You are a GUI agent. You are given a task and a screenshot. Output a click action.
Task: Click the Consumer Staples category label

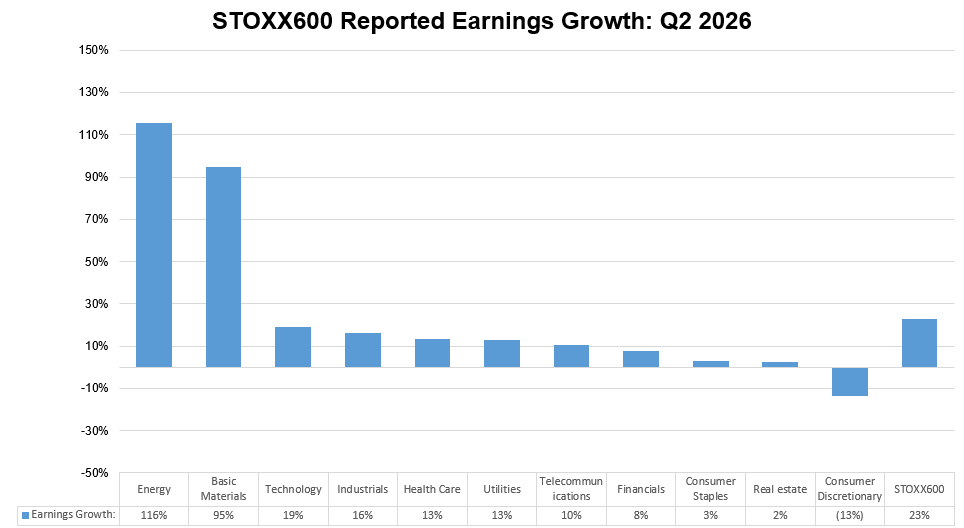coord(711,489)
